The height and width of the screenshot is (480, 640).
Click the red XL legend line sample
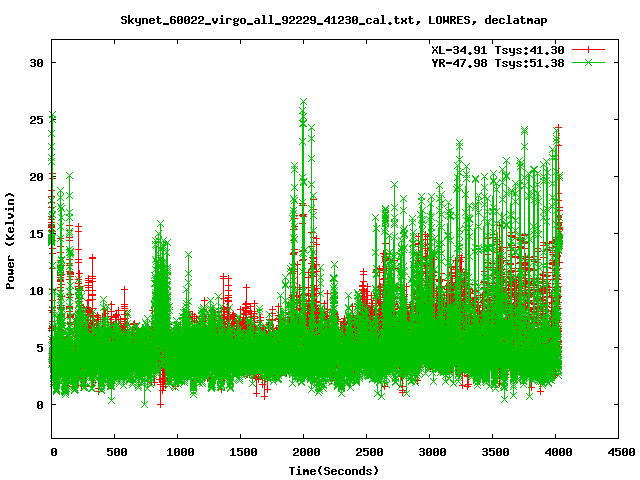tap(588, 50)
